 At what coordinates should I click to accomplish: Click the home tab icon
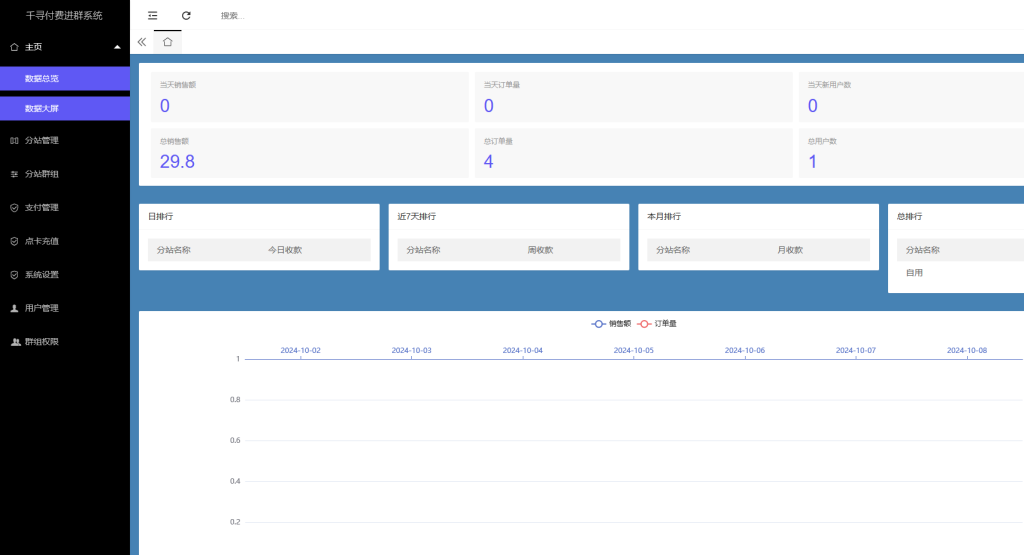[167, 42]
